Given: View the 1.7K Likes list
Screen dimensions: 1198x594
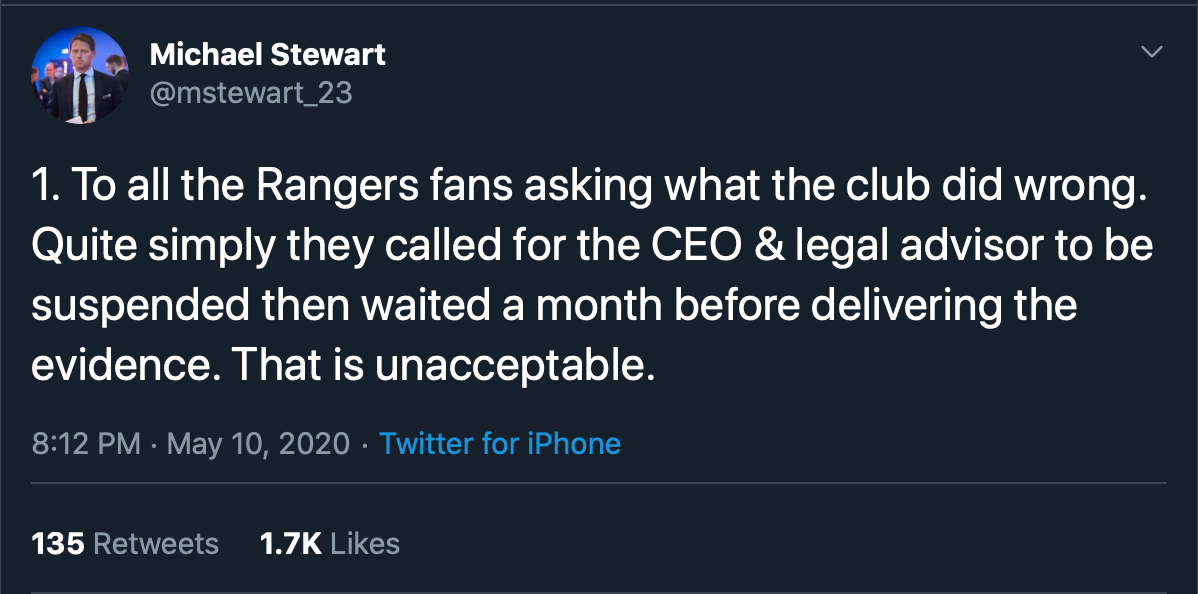Looking at the screenshot, I should point(329,544).
